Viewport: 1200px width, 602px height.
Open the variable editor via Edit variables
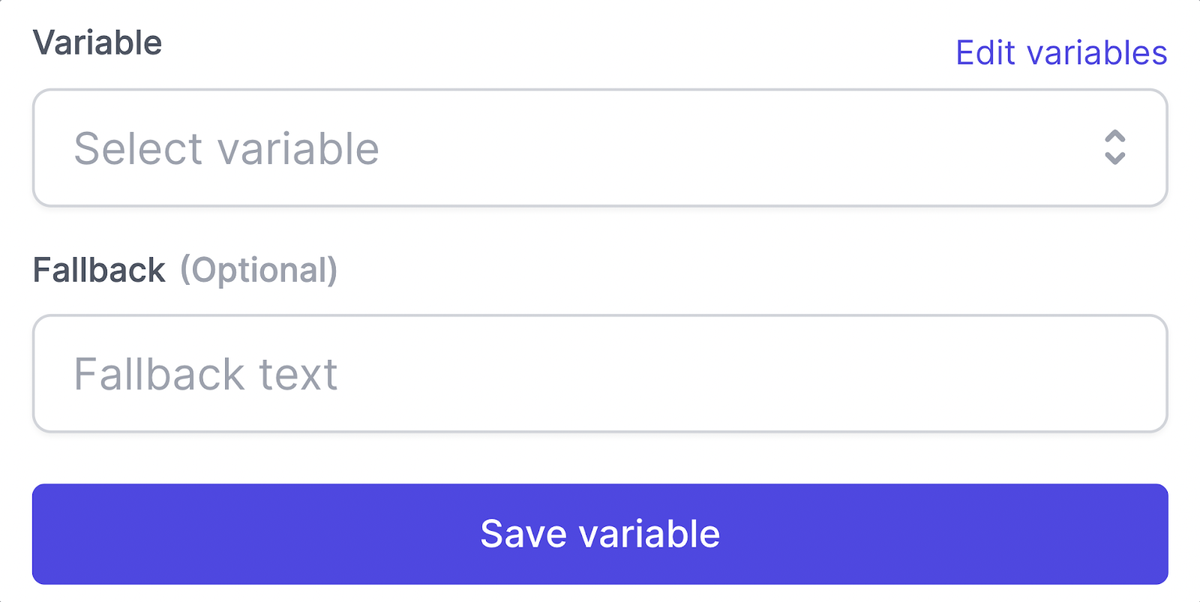point(1061,52)
